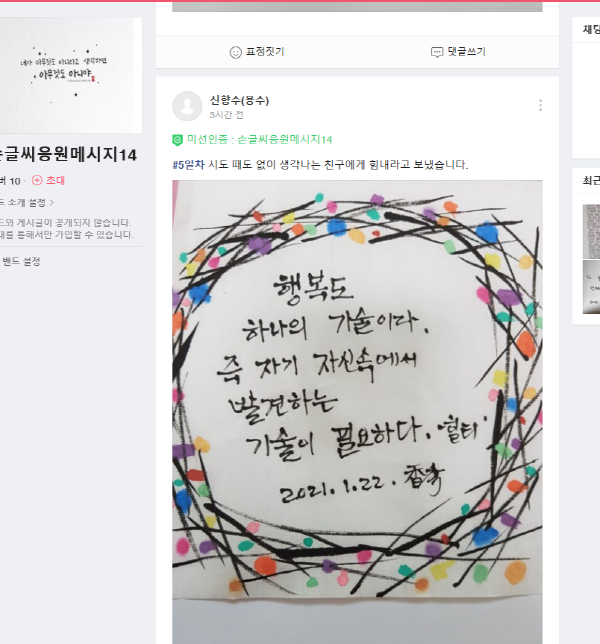Click the pink plus circle invite icon
Viewport: 600px width, 644px height.
point(37,180)
